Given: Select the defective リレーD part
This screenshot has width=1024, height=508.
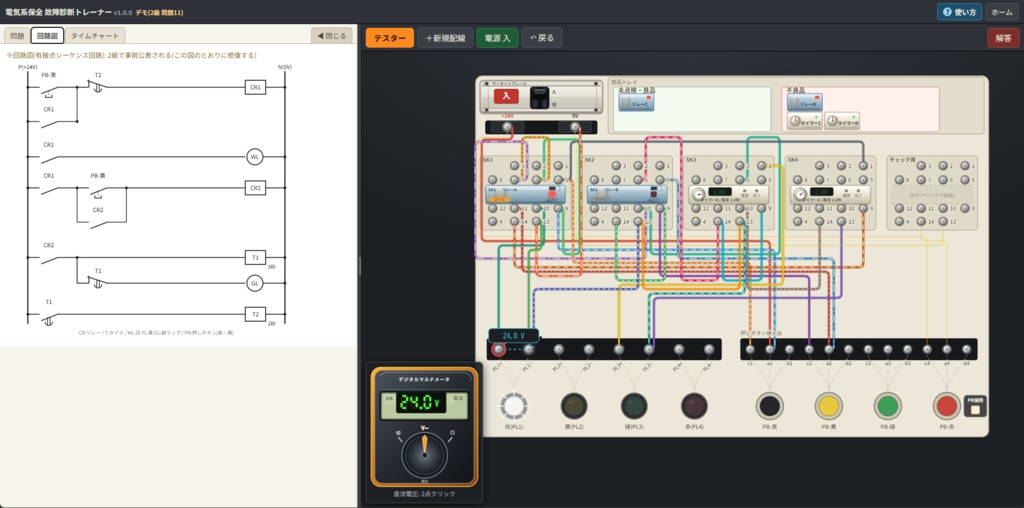Looking at the screenshot, I should [805, 103].
